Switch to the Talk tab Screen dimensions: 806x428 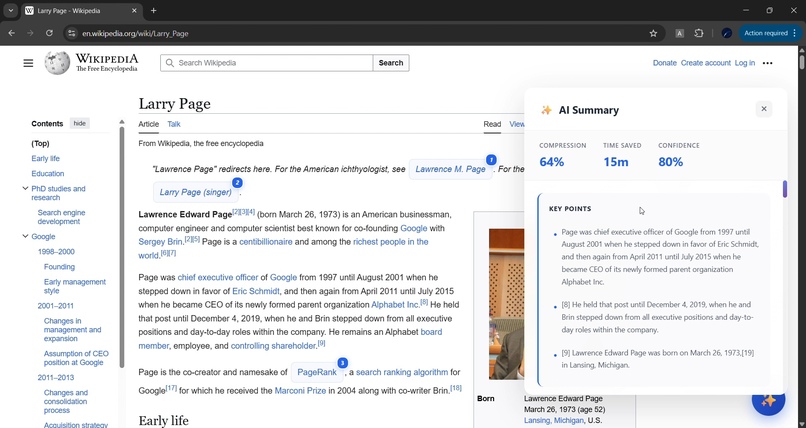click(x=174, y=124)
